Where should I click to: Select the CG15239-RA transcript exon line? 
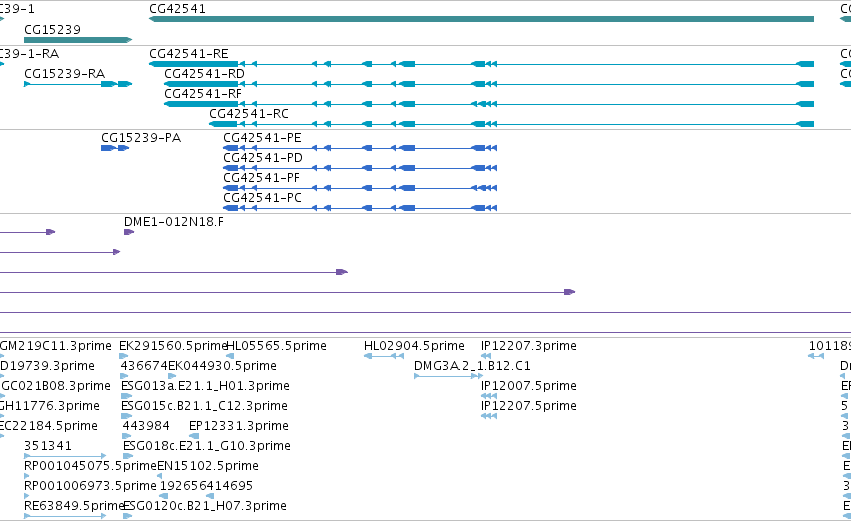click(78, 84)
